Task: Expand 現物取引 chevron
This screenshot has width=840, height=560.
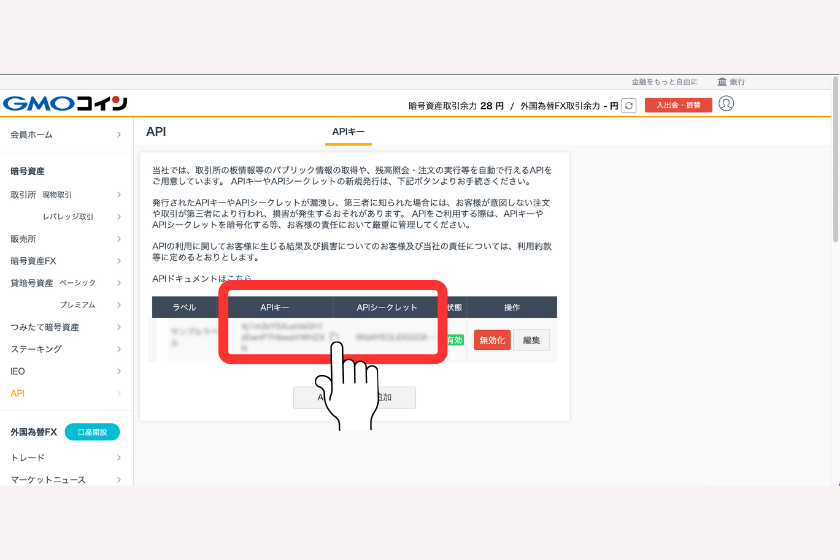Action: pos(119,194)
